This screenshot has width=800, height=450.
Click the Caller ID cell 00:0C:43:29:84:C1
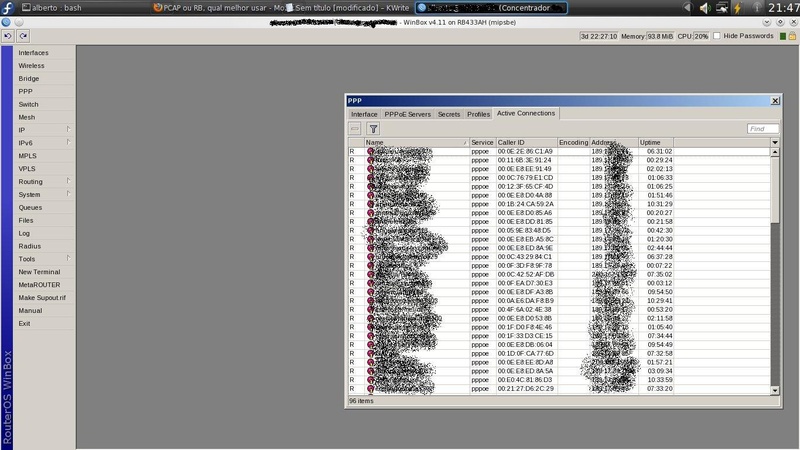coord(525,257)
